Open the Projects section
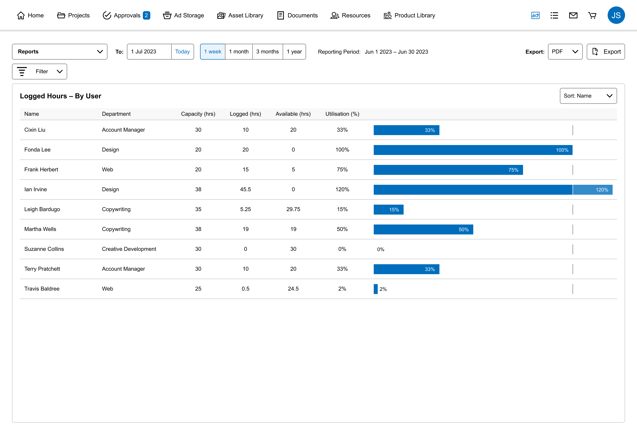The width and height of the screenshot is (637, 447). click(x=73, y=15)
